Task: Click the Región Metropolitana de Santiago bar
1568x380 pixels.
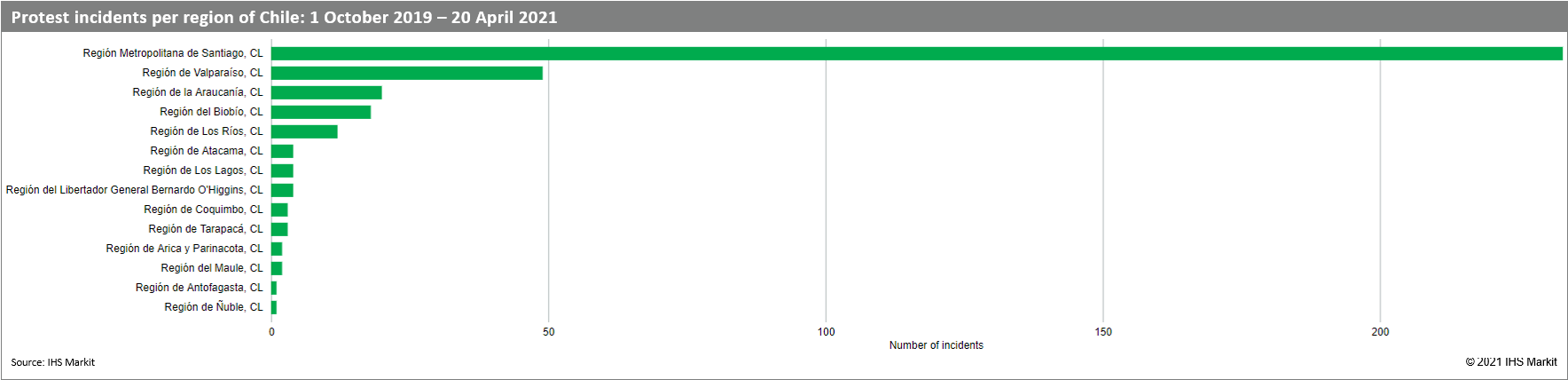Action: click(916, 53)
